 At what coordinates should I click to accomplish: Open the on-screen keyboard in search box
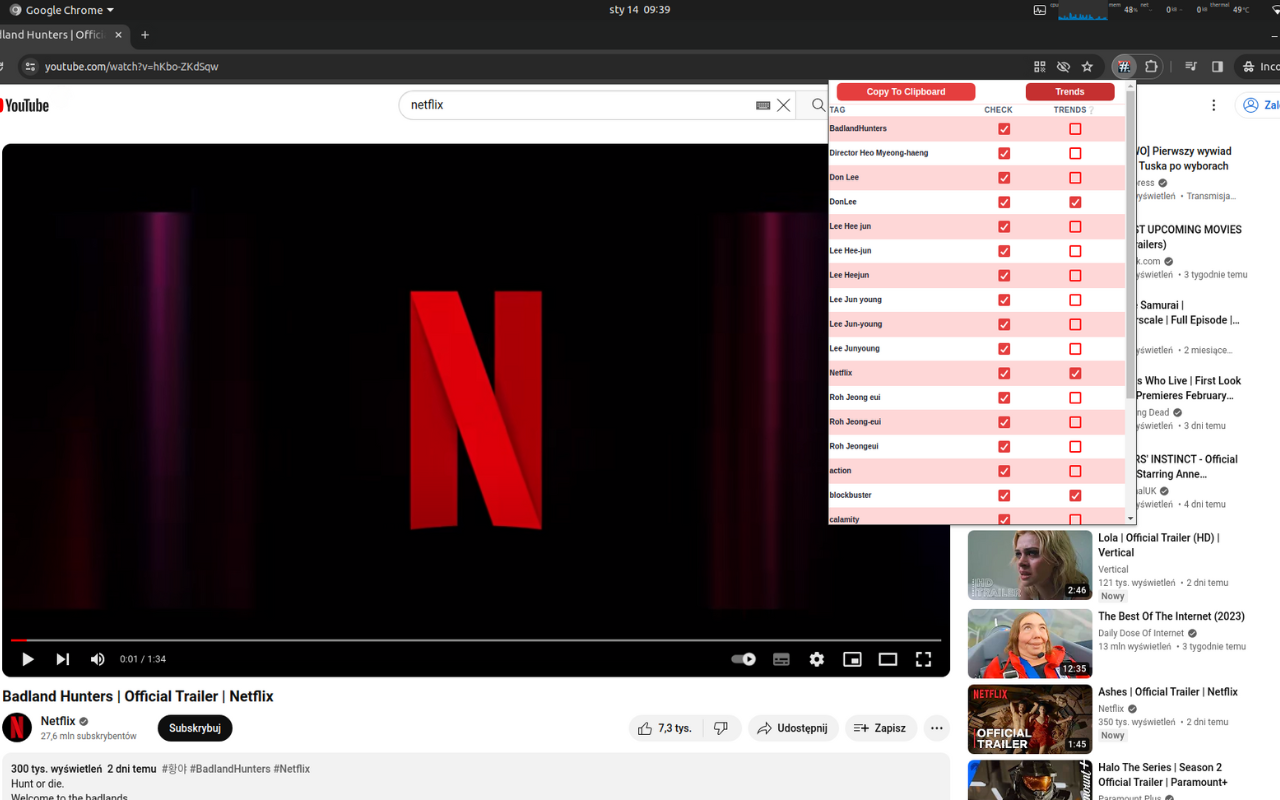click(x=763, y=105)
